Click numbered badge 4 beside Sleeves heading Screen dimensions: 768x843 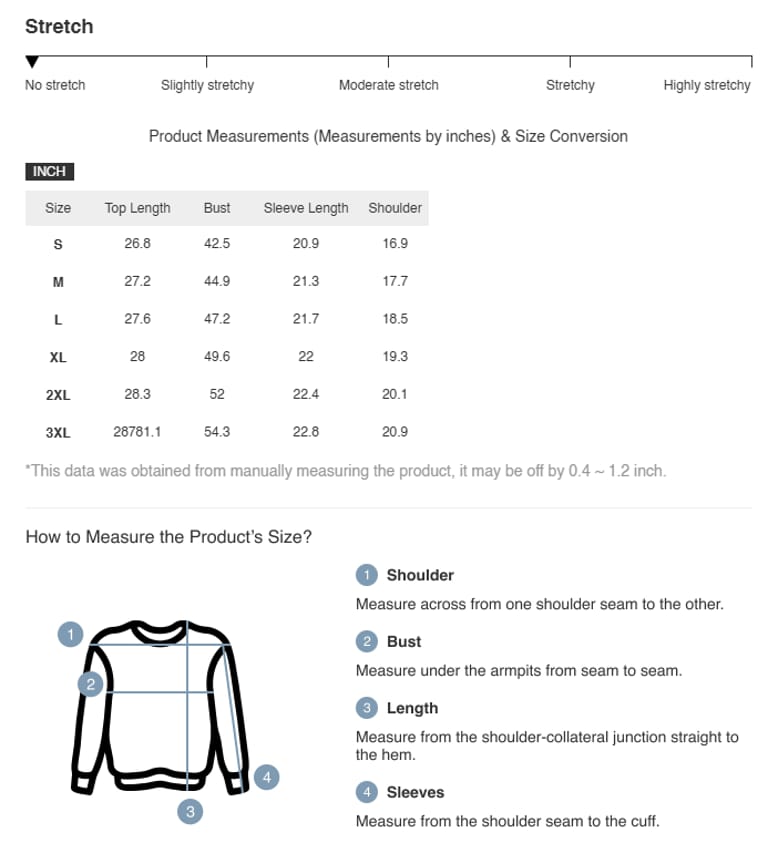pyautogui.click(x=367, y=792)
